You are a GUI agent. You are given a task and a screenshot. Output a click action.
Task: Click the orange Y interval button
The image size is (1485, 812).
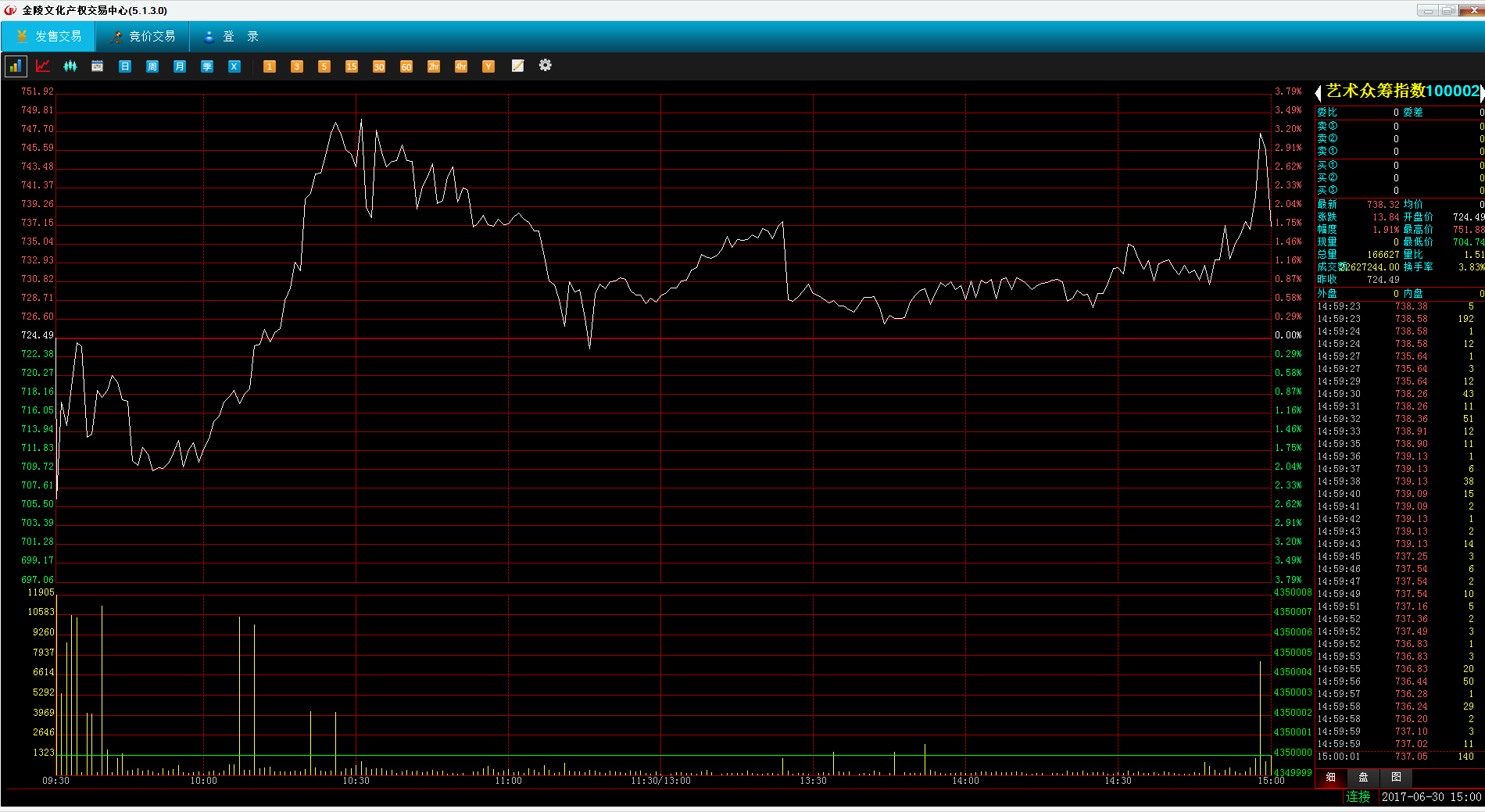pyautogui.click(x=488, y=66)
